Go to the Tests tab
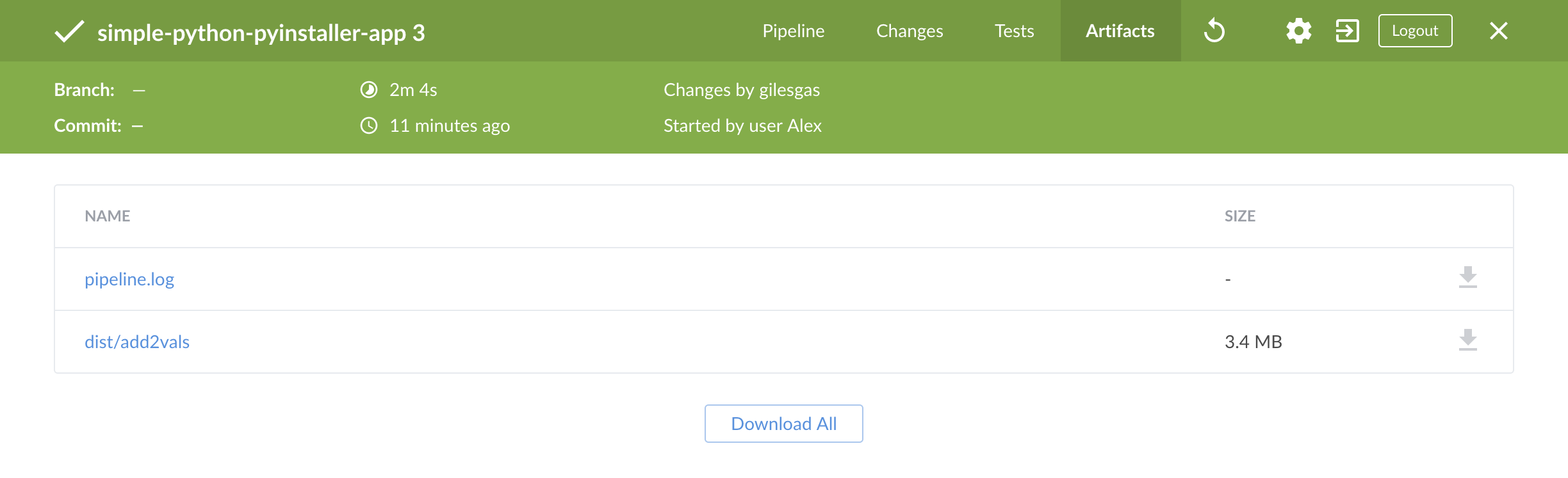 click(x=1014, y=31)
